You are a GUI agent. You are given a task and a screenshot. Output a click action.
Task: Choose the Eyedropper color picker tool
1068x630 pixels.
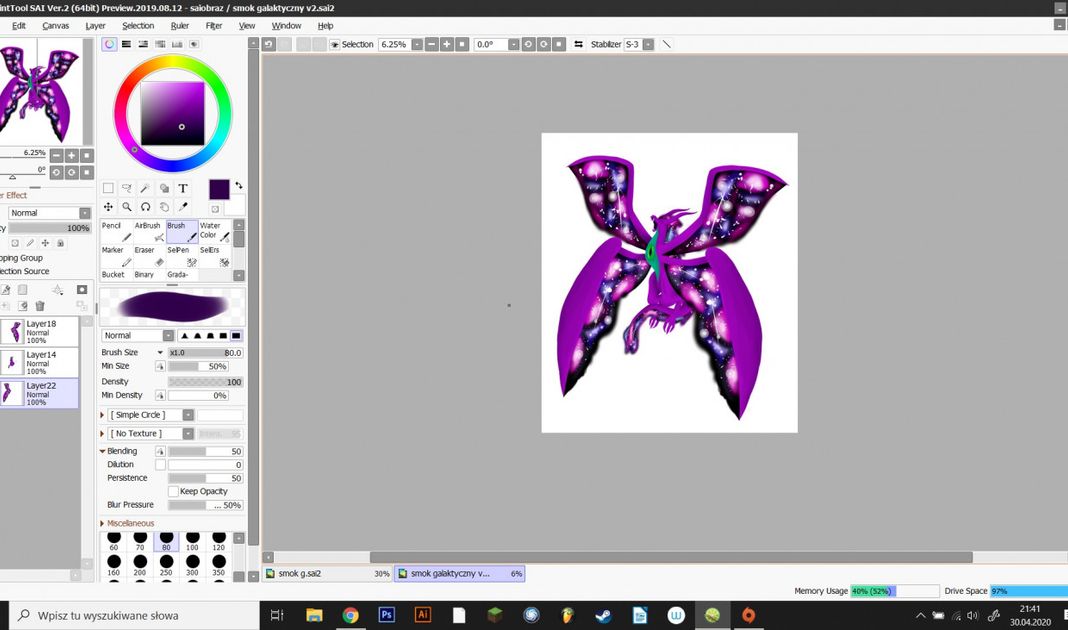(183, 207)
